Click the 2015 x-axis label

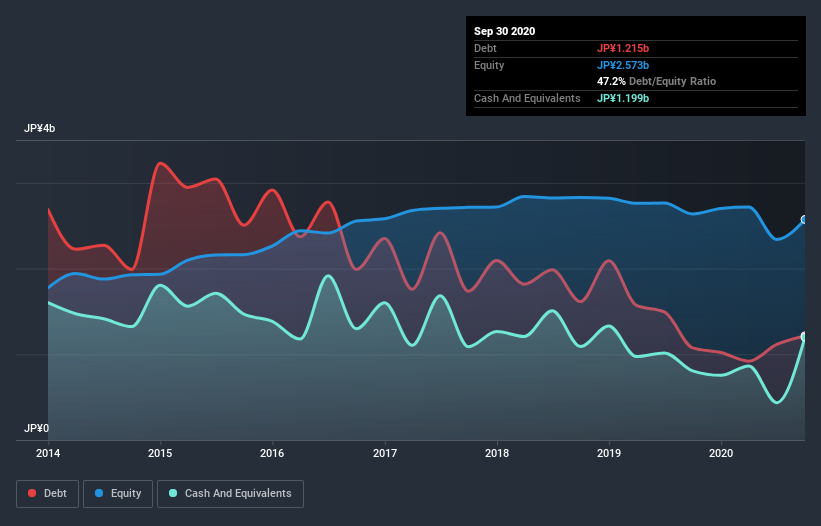click(x=160, y=453)
